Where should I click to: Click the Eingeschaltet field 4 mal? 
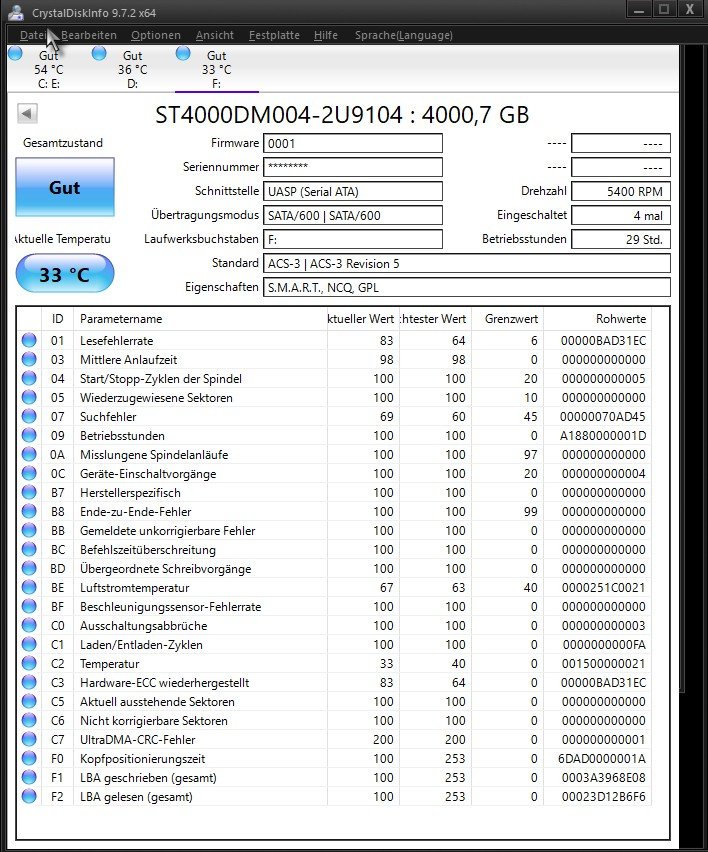tap(621, 215)
